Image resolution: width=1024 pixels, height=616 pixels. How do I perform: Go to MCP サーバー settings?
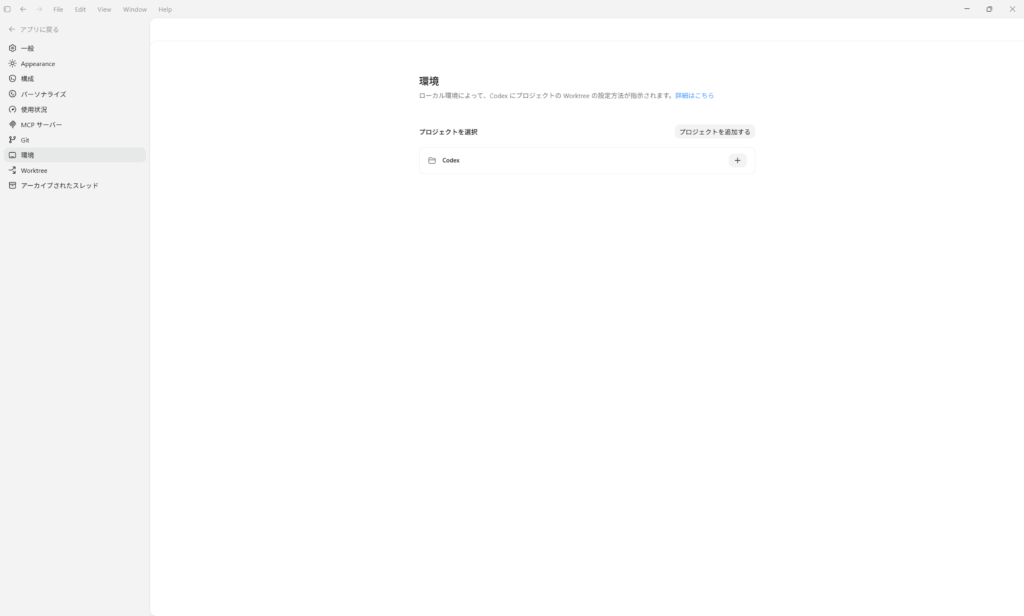tap(41, 125)
